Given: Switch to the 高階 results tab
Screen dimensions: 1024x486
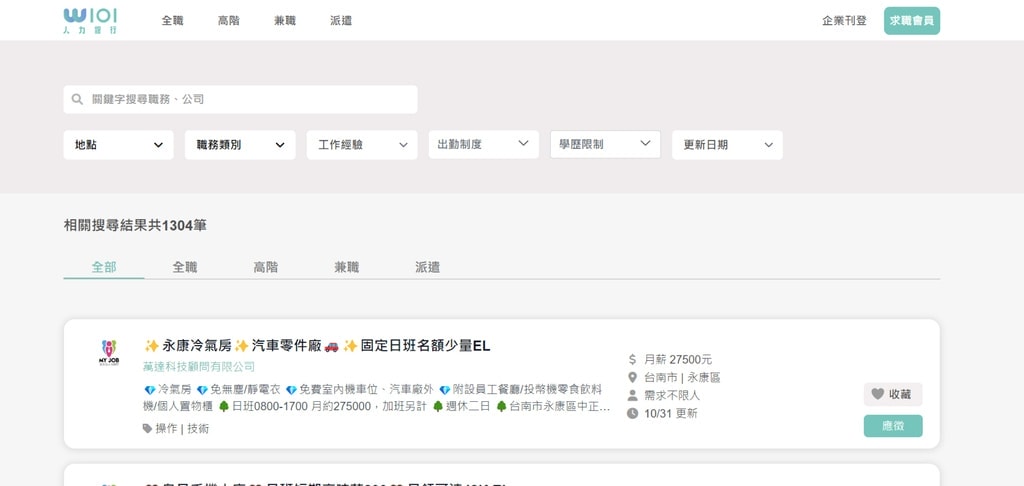Looking at the screenshot, I should (266, 267).
